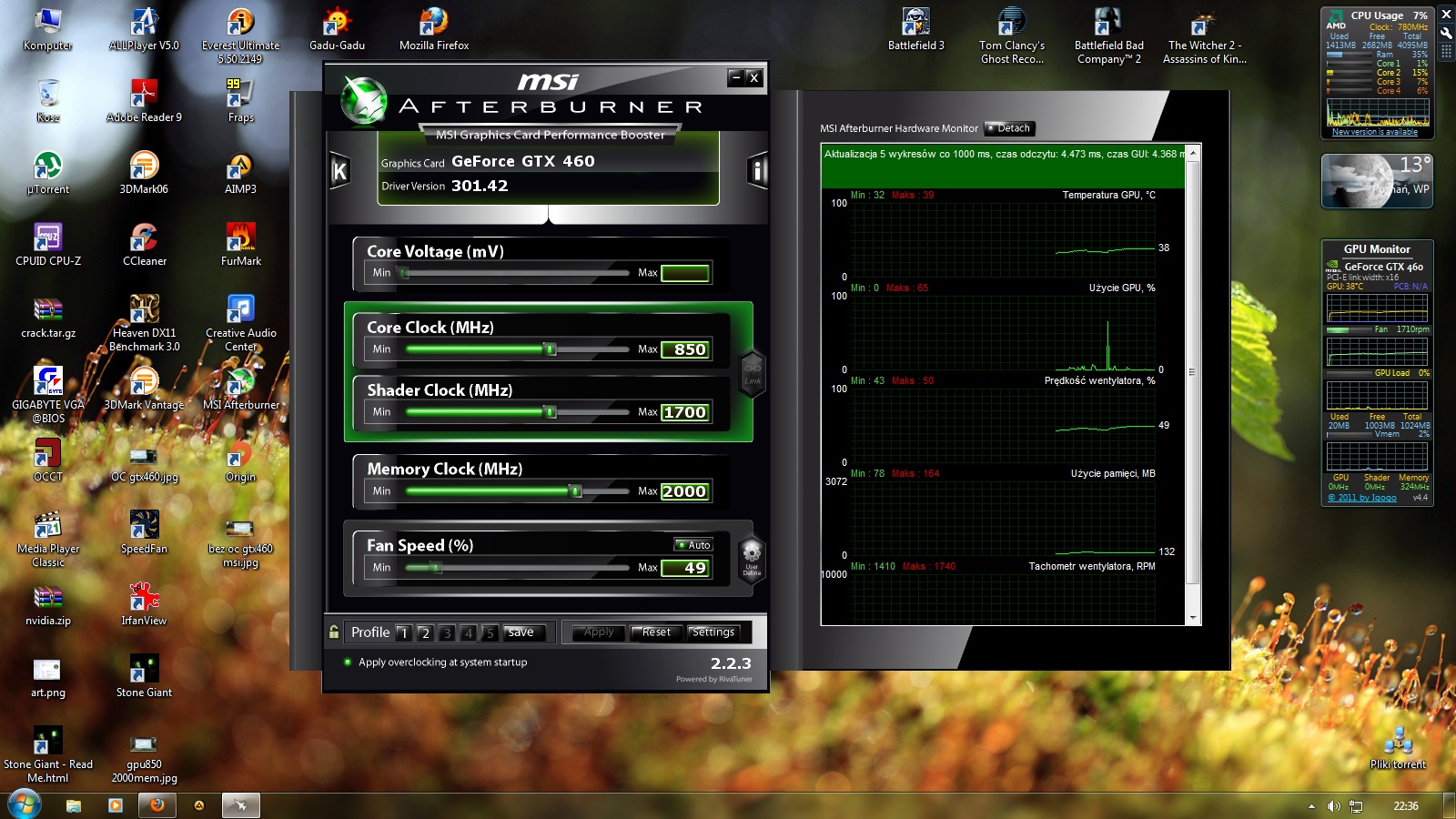The image size is (1456, 819).
Task: Select the FurMark desktop shortcut
Action: pyautogui.click(x=241, y=245)
